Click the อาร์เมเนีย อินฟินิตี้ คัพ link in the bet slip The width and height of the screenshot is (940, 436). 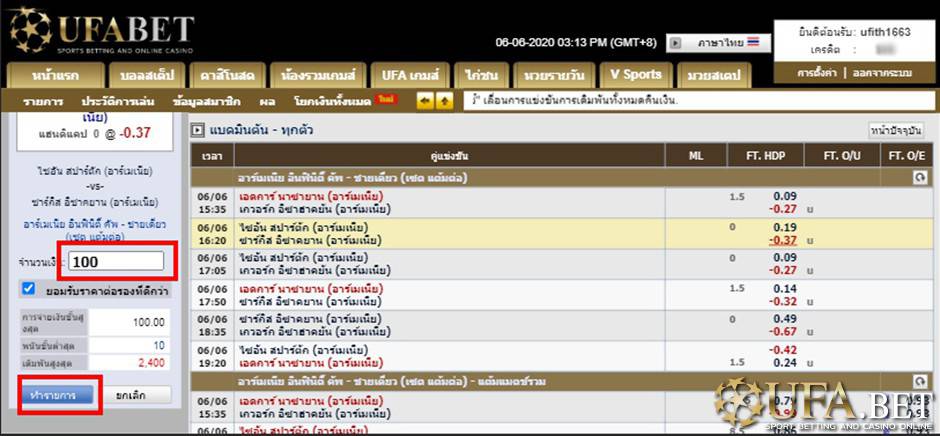tap(95, 230)
